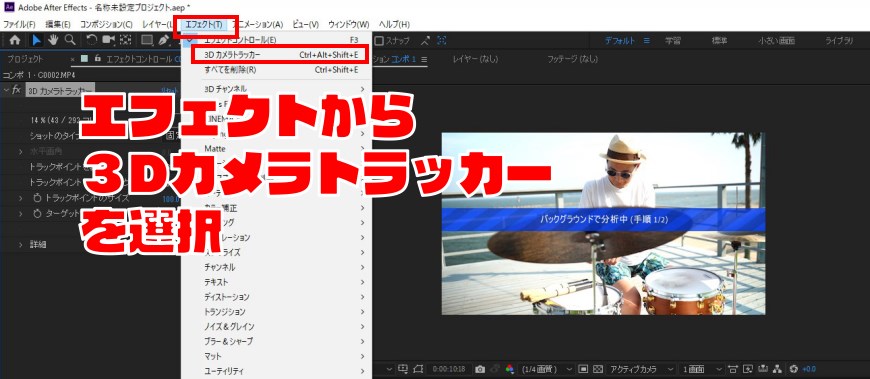Open the ウィンドウ(W) menu
The width and height of the screenshot is (870, 379).
click(348, 25)
